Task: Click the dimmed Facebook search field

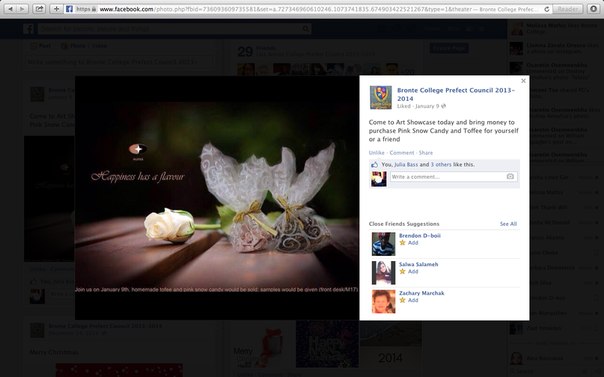Action: (175, 29)
